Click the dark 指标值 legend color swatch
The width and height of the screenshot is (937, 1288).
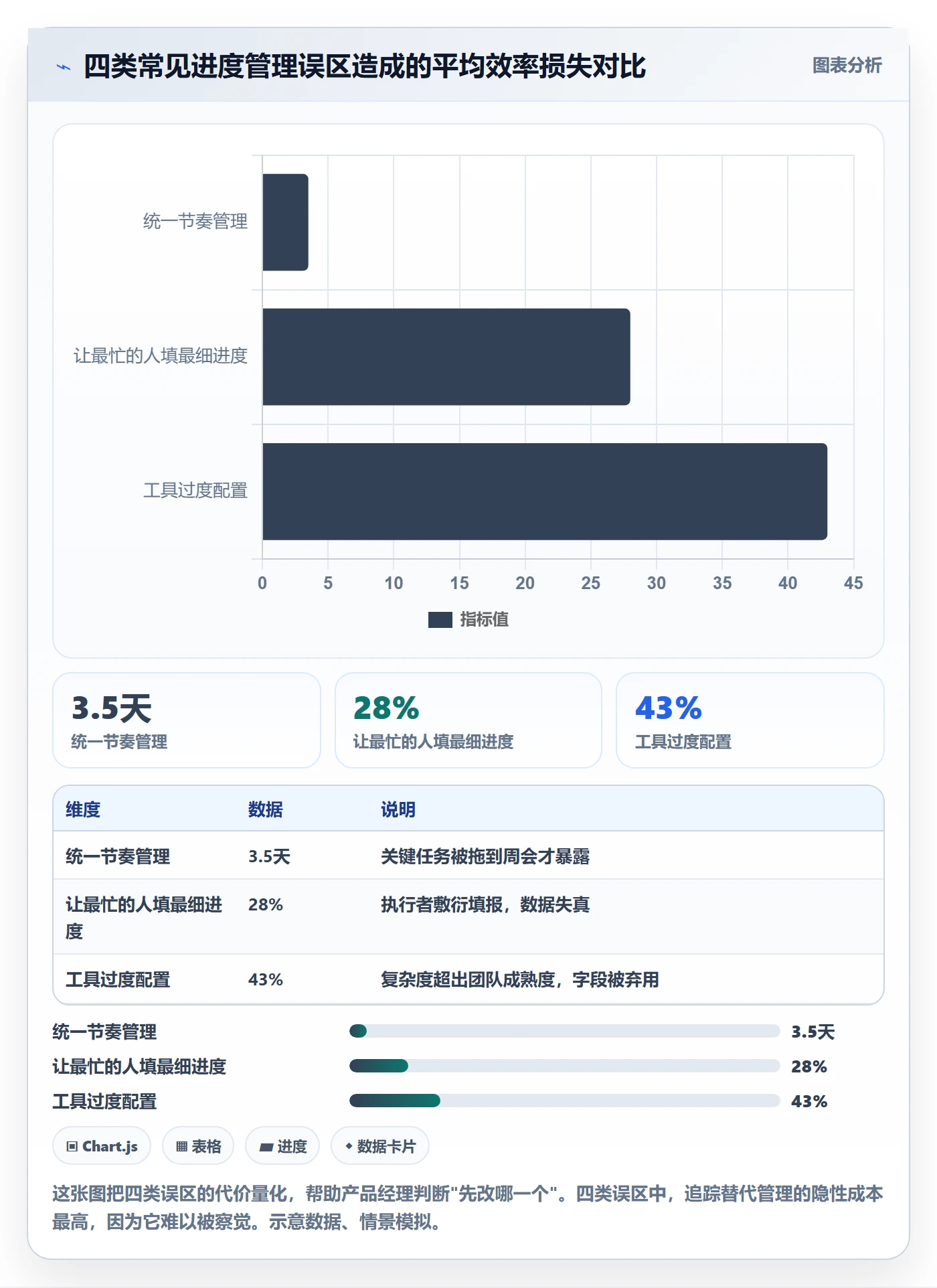[x=440, y=620]
